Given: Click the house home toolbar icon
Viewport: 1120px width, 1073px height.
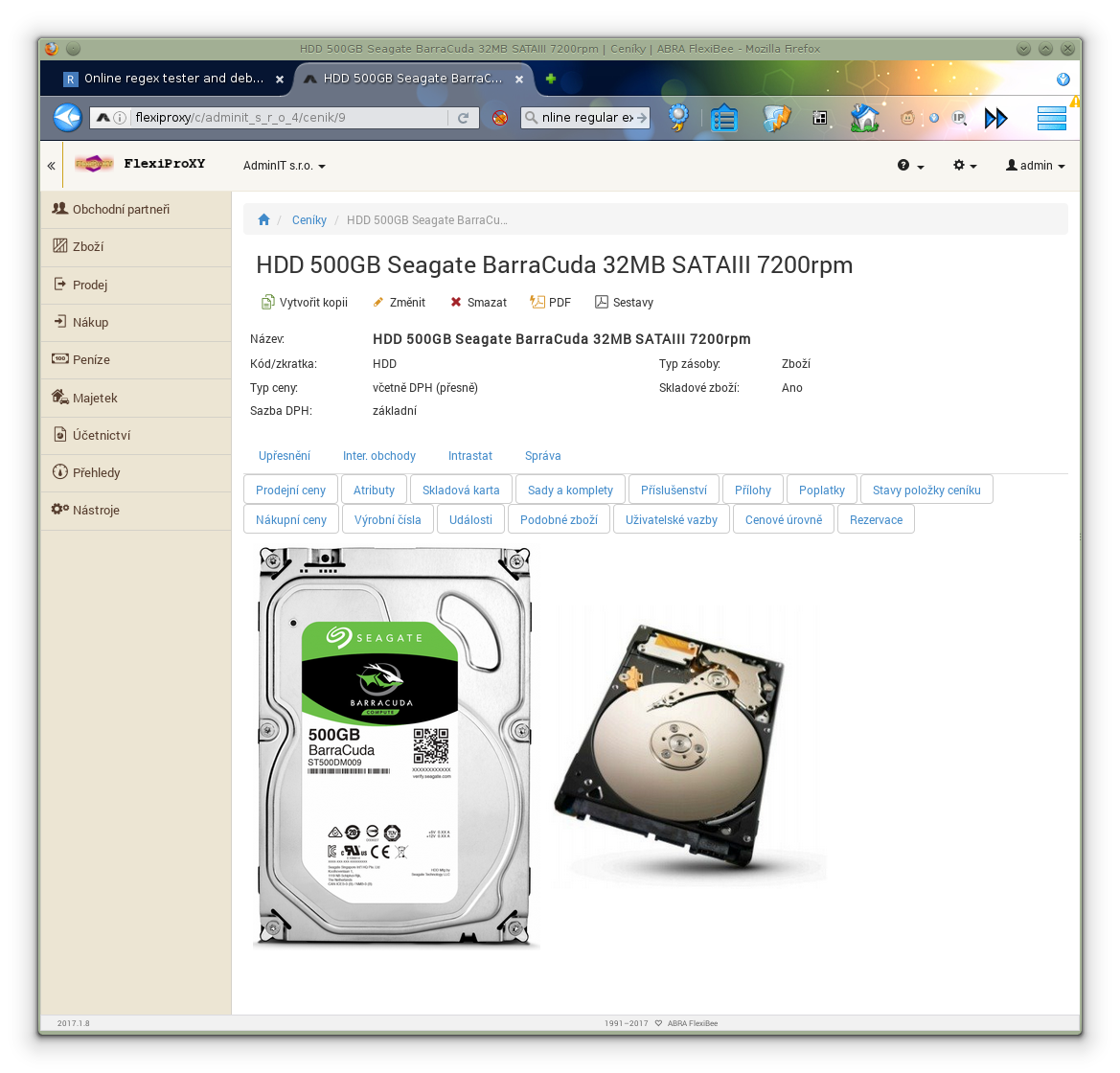Looking at the screenshot, I should click(x=864, y=118).
